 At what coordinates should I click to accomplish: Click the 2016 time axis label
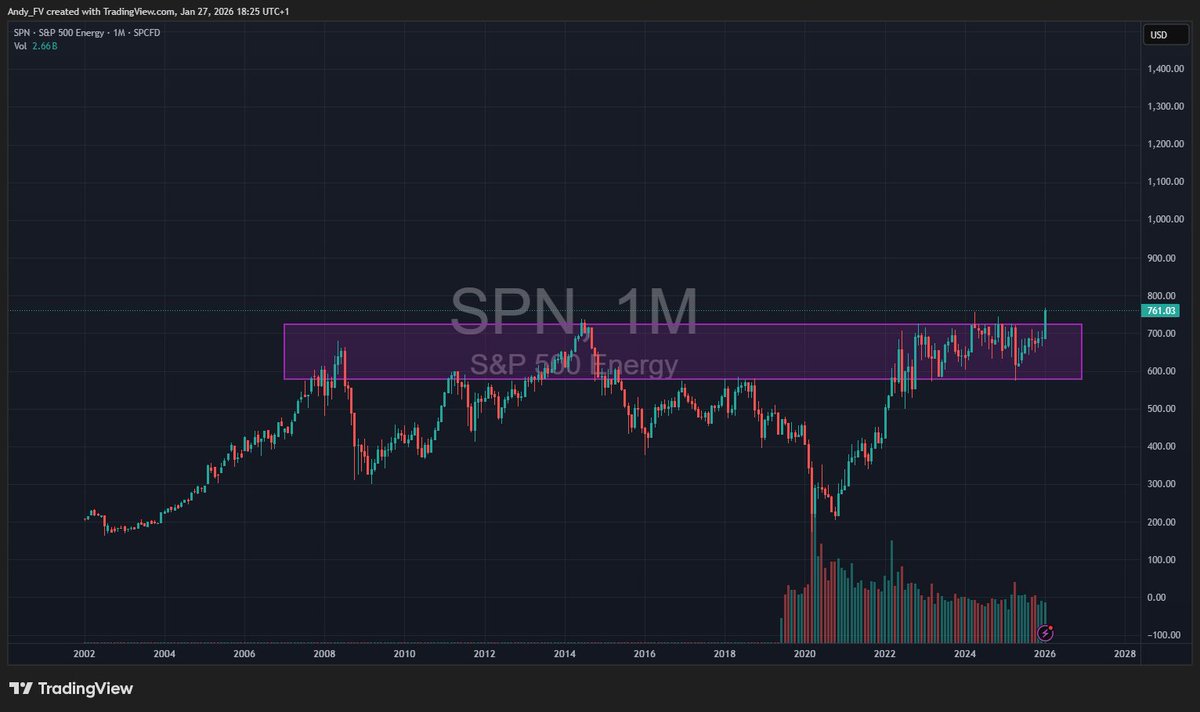click(x=644, y=654)
